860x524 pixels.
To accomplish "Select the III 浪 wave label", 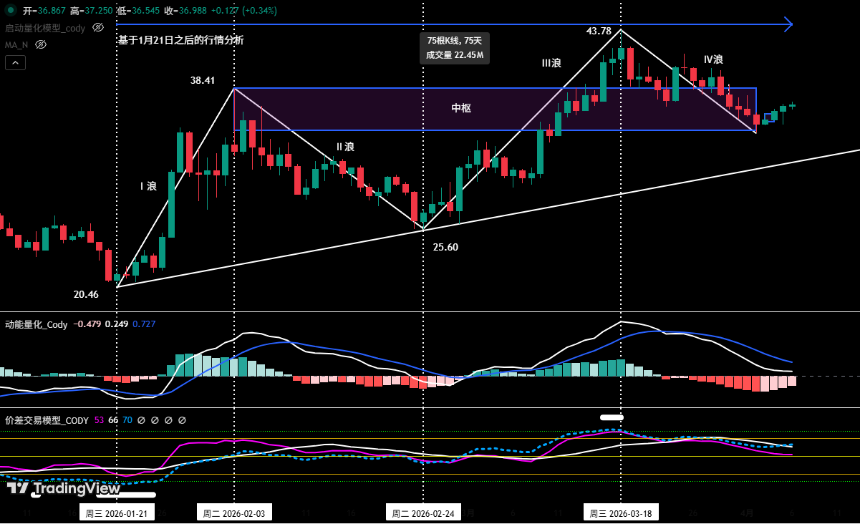I will pyautogui.click(x=551, y=63).
